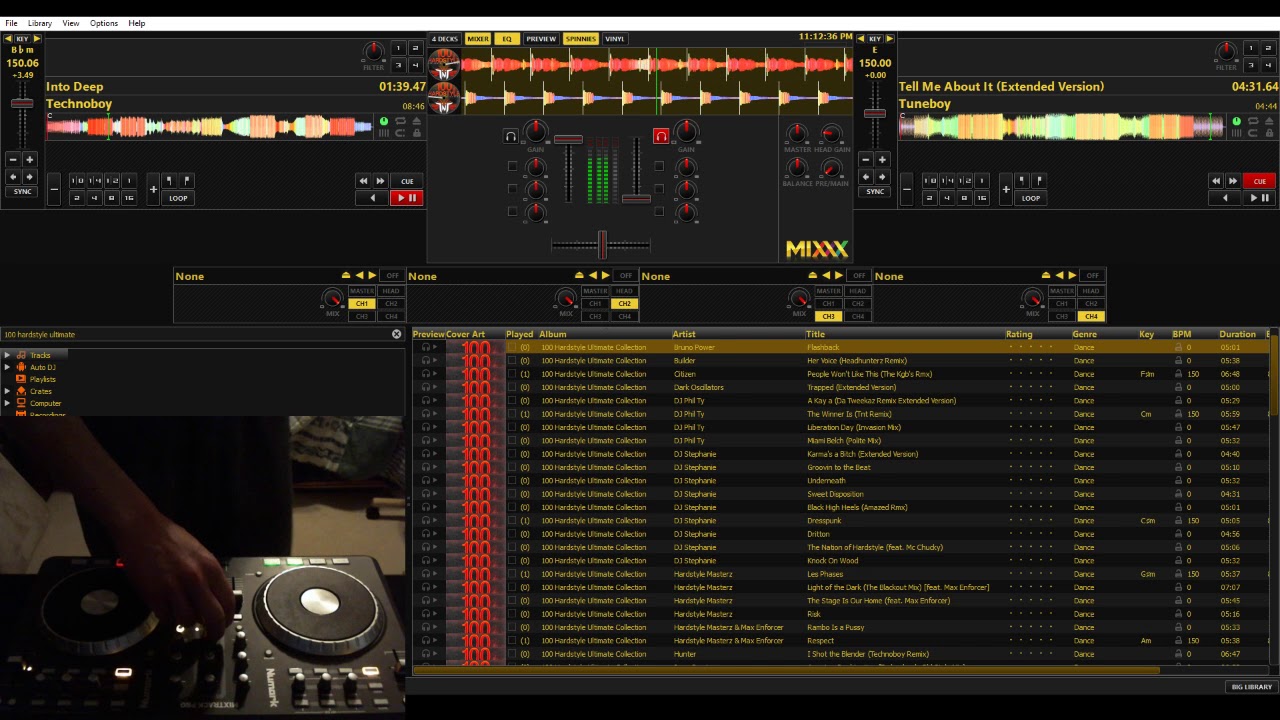
Task: Expand the Computer tree item
Action: point(8,403)
